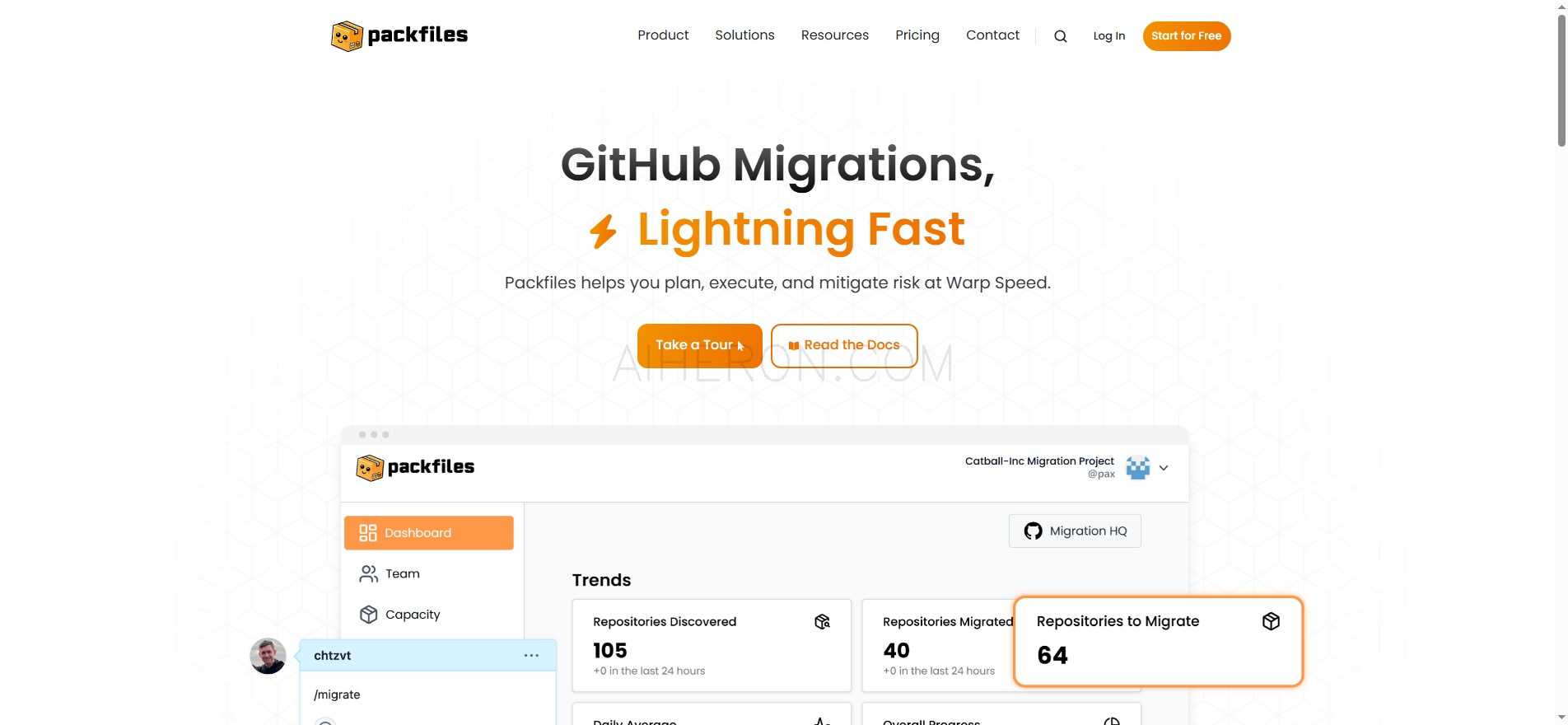Click the Repositories to Migrate card

click(1158, 642)
